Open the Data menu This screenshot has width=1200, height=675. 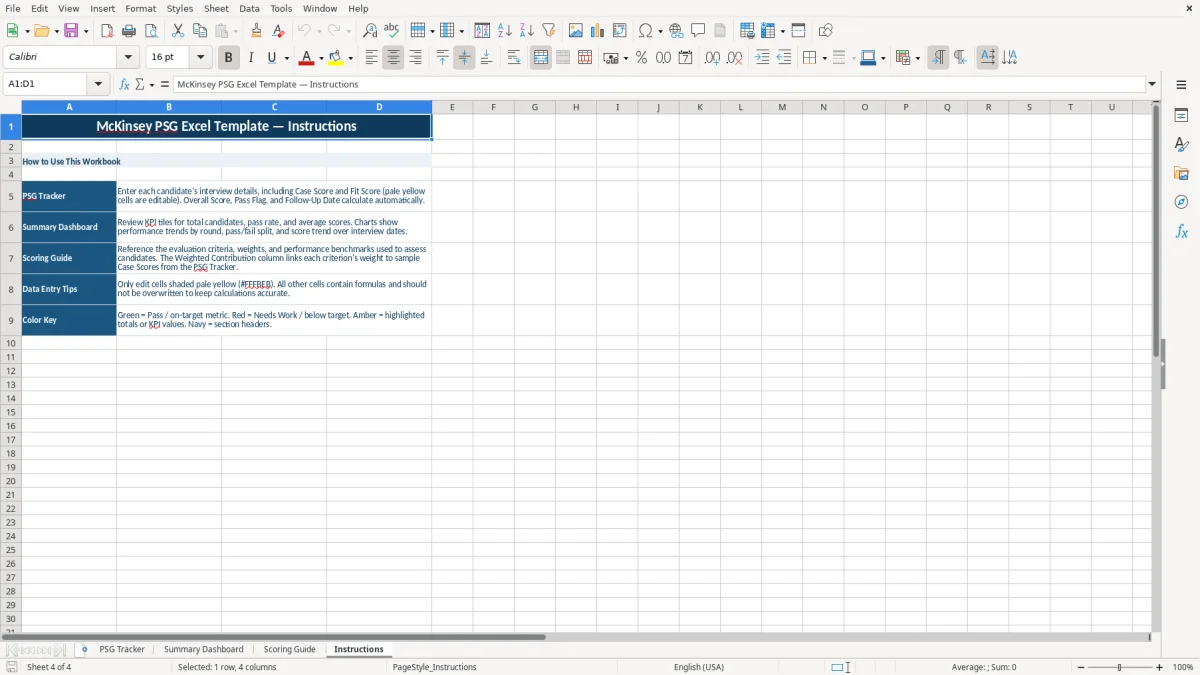tap(249, 8)
